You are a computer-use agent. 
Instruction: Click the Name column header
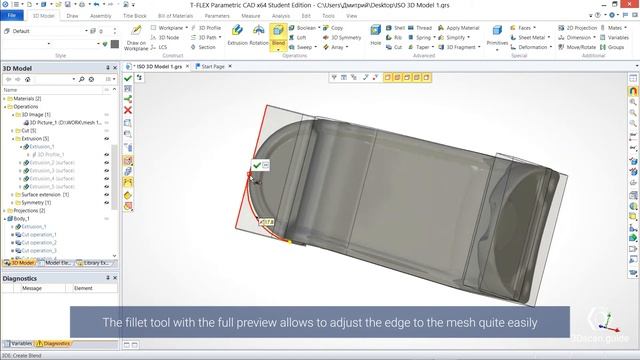tap(11, 90)
